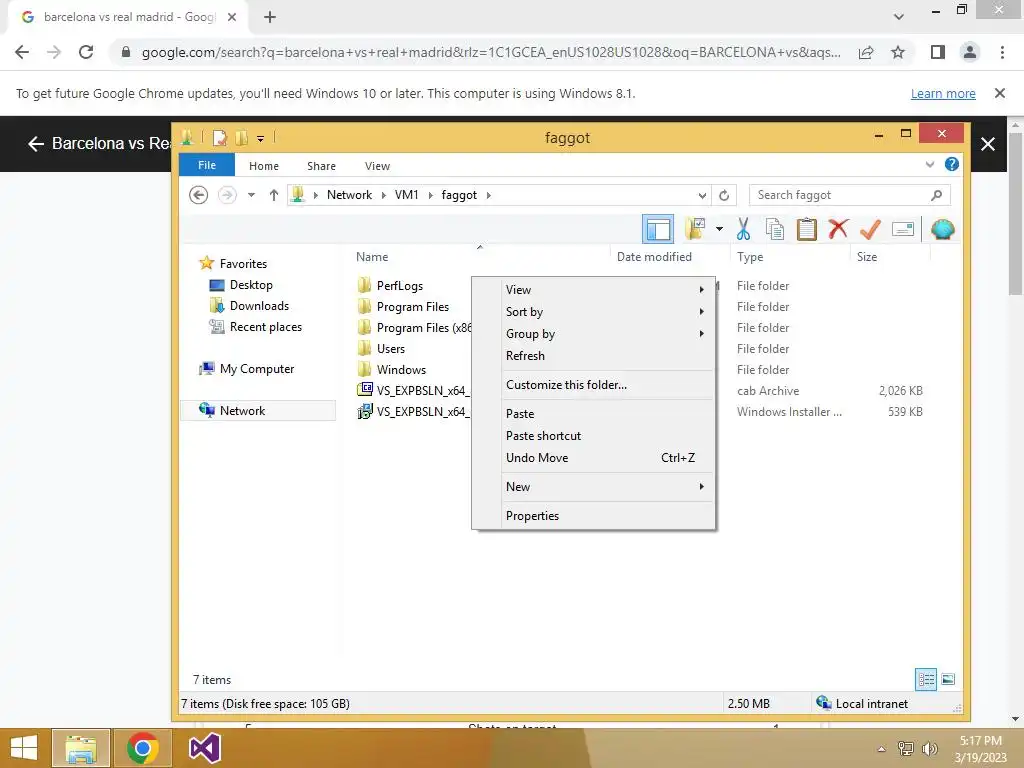Click the New folder icon in quick access toolbar

[242, 138]
